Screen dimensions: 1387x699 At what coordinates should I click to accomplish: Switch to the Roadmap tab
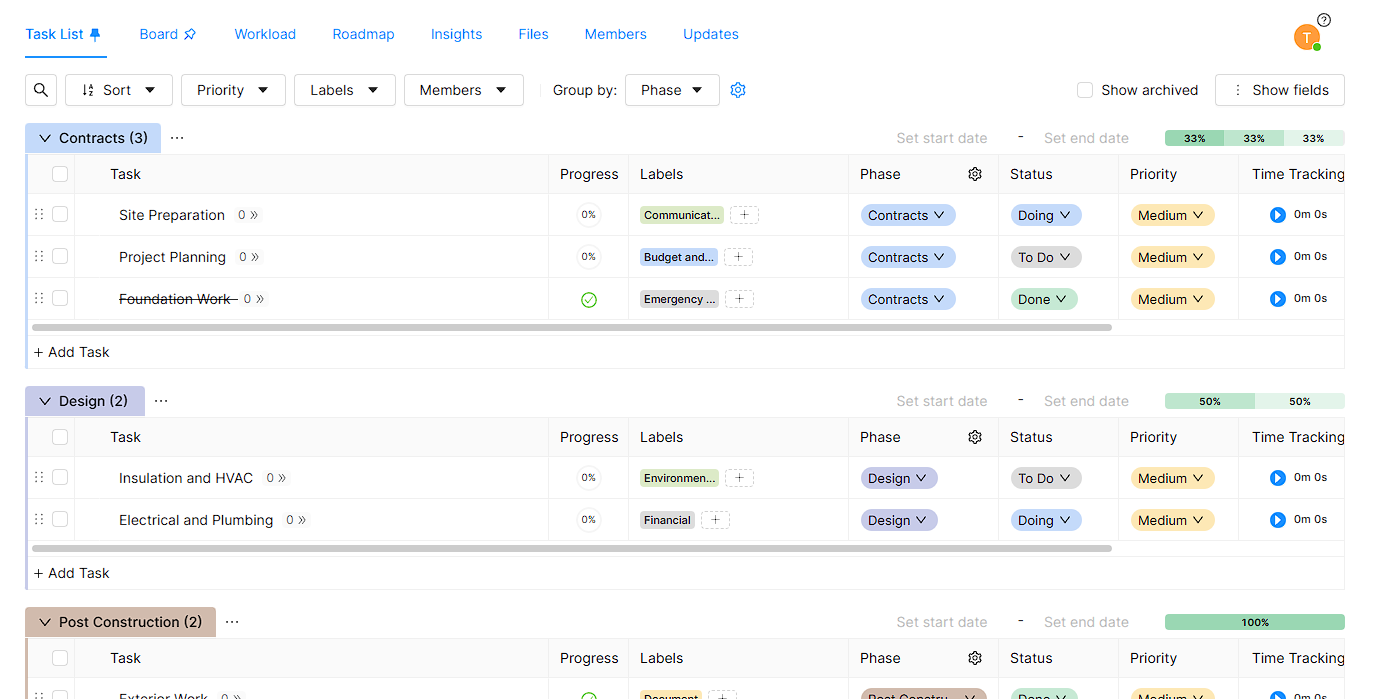tap(363, 34)
